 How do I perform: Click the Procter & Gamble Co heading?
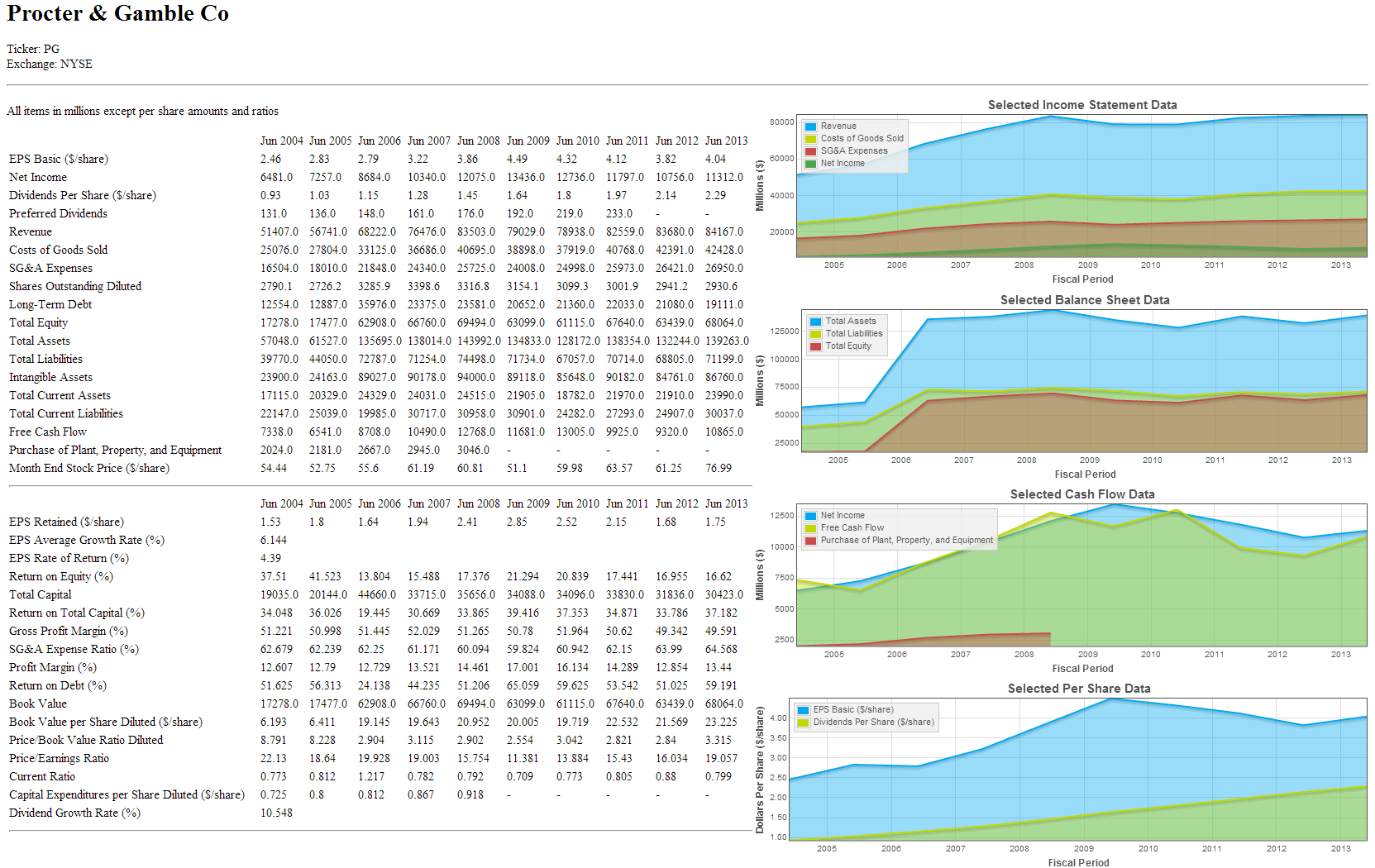coord(117,14)
